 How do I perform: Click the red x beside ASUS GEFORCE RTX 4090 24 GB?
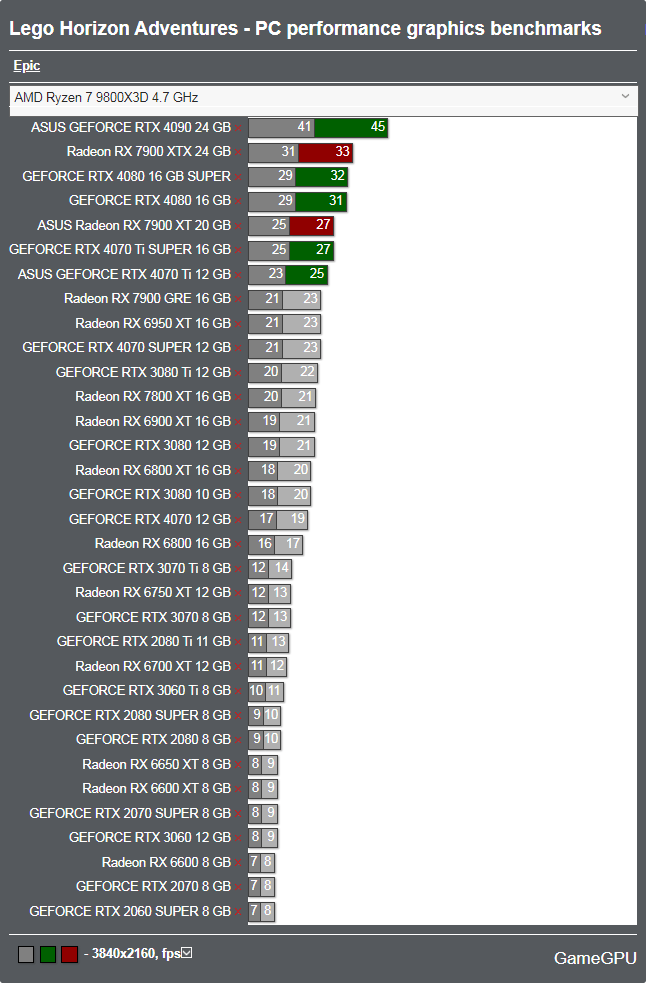238,129
